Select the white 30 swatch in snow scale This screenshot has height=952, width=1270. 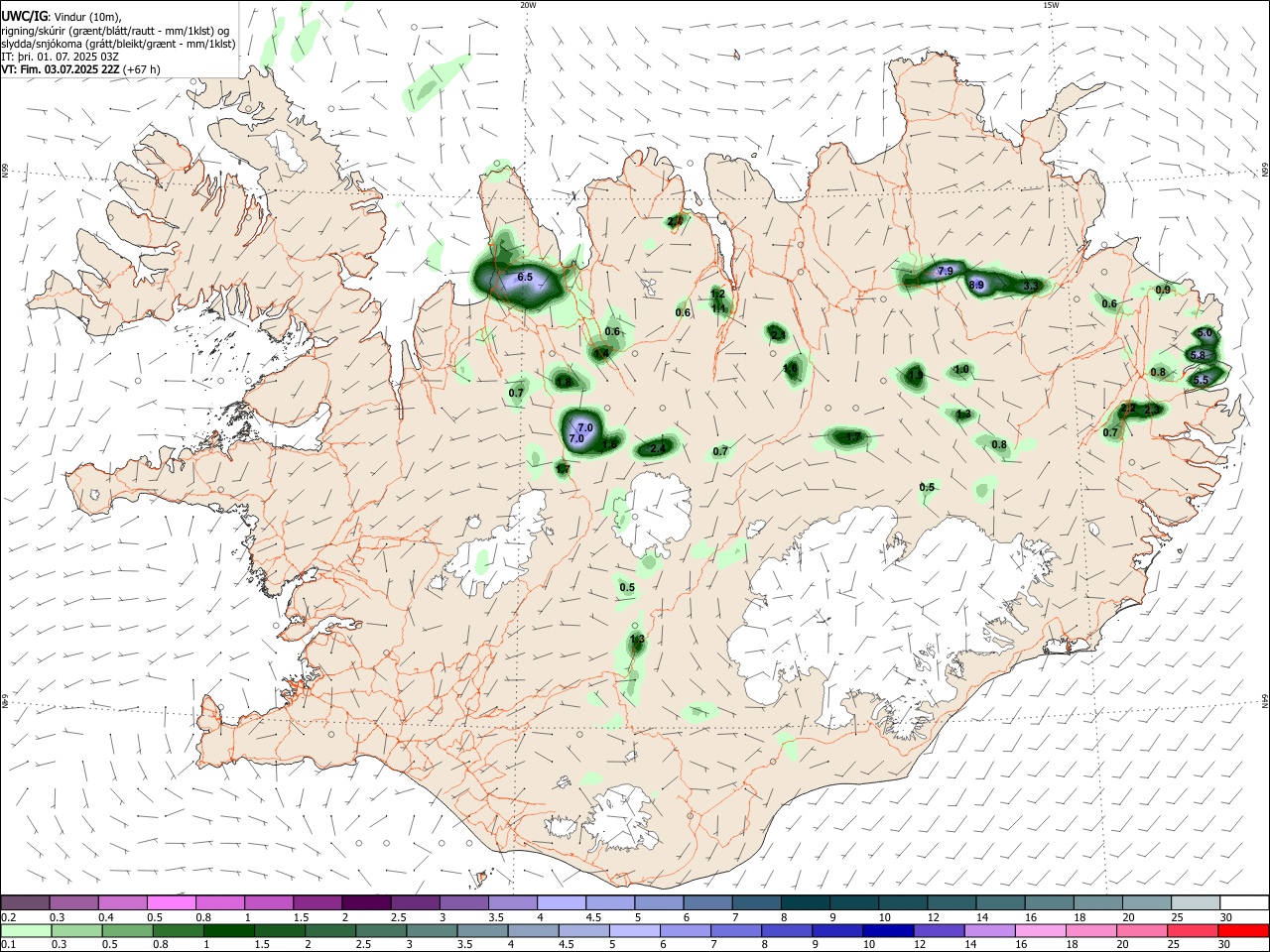click(x=1243, y=902)
